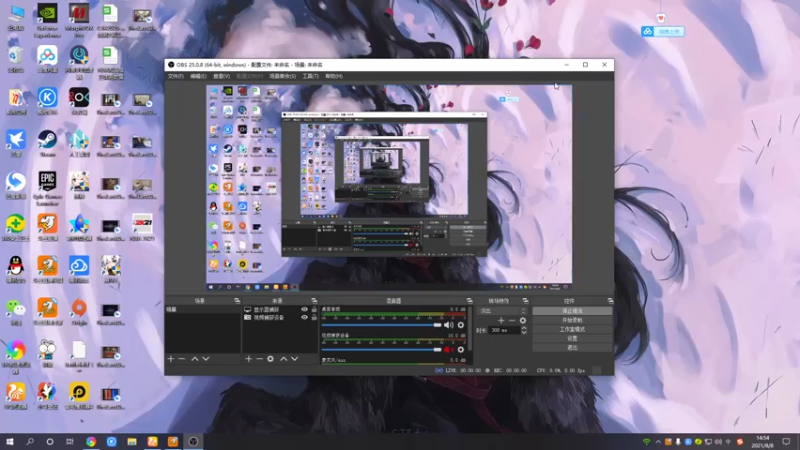Click the transition duration 300 ms field
This screenshot has width=800, height=450.
point(505,330)
